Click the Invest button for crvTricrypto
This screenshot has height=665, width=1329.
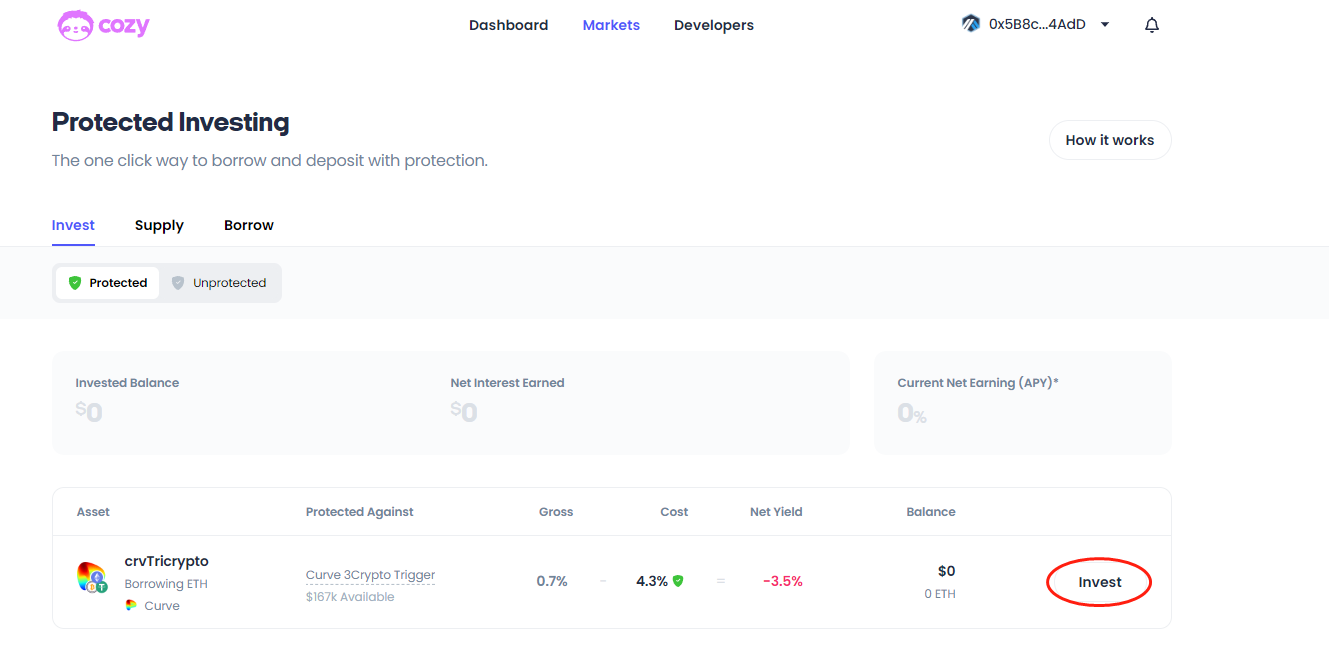click(x=1099, y=582)
